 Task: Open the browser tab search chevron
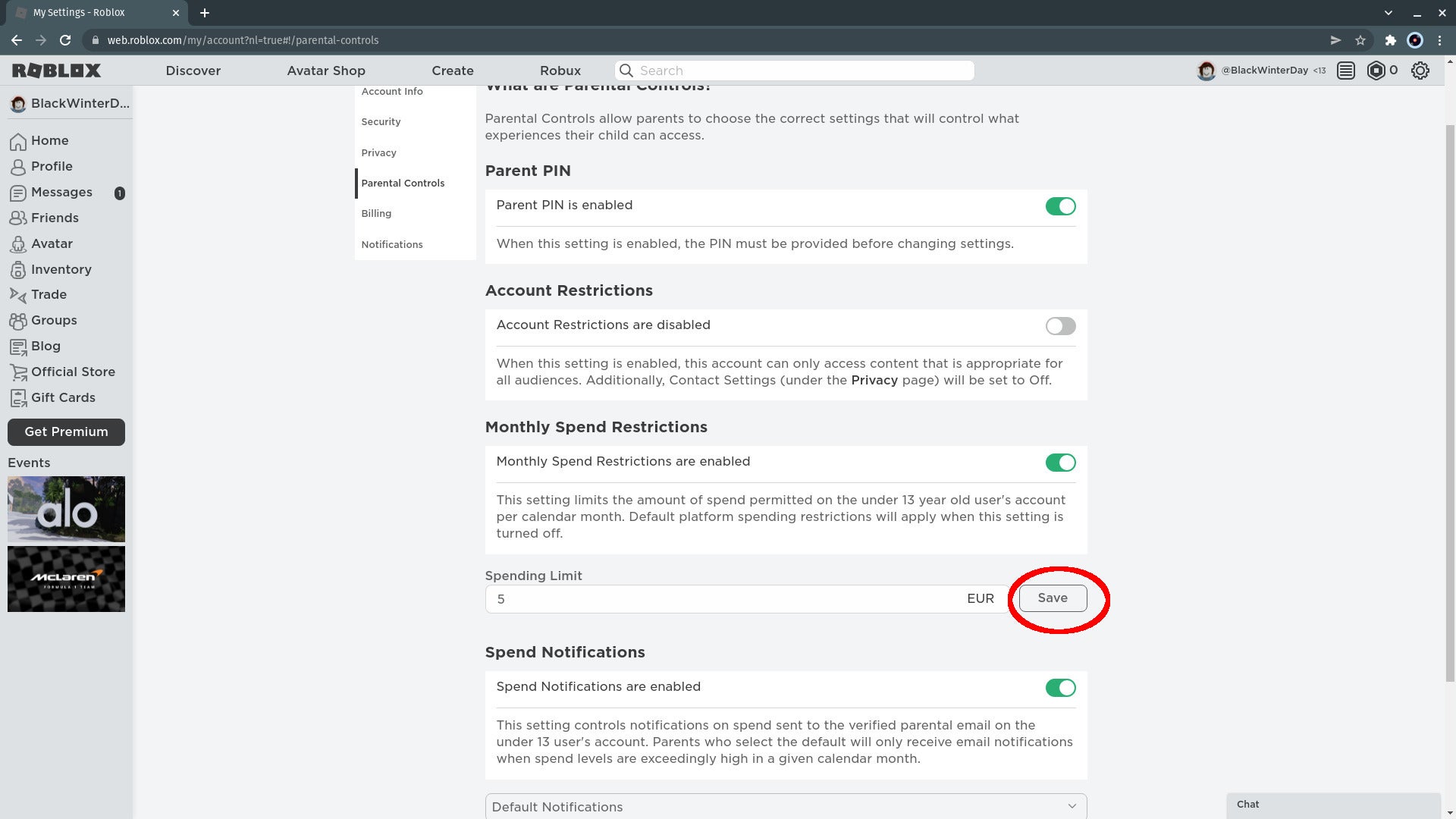click(1388, 13)
